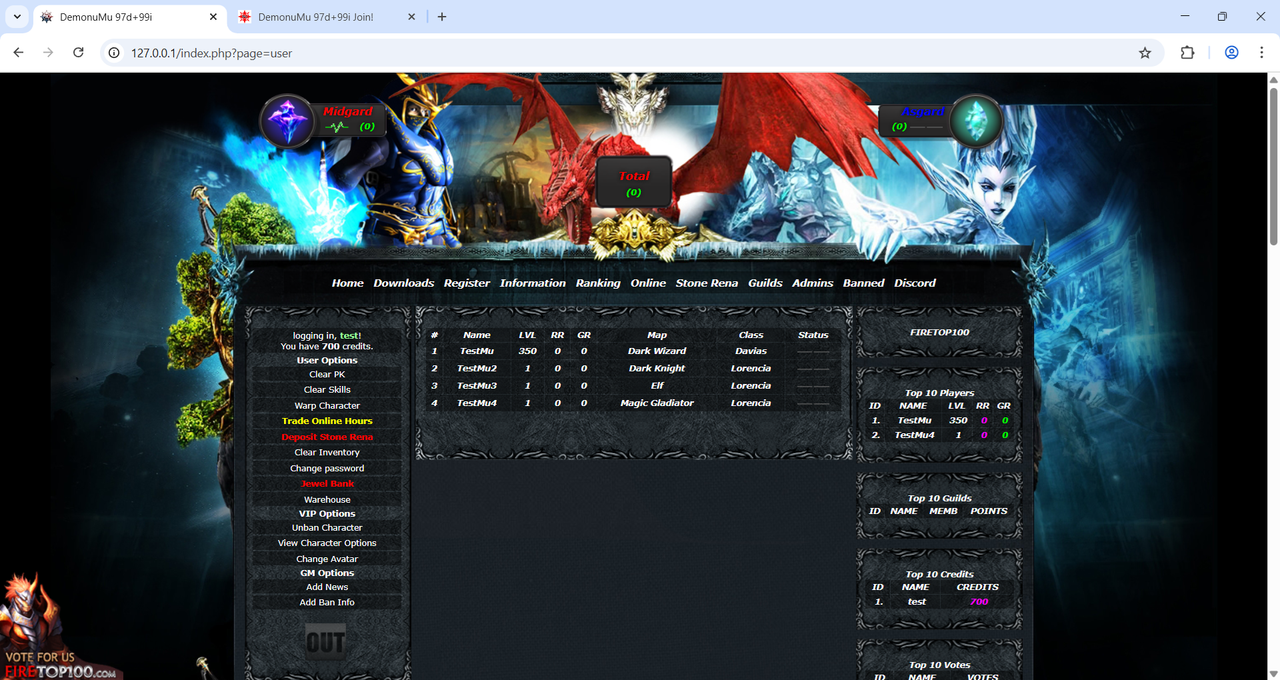Open the Banned page
Screen dimensions: 1280x680
(x=864, y=283)
